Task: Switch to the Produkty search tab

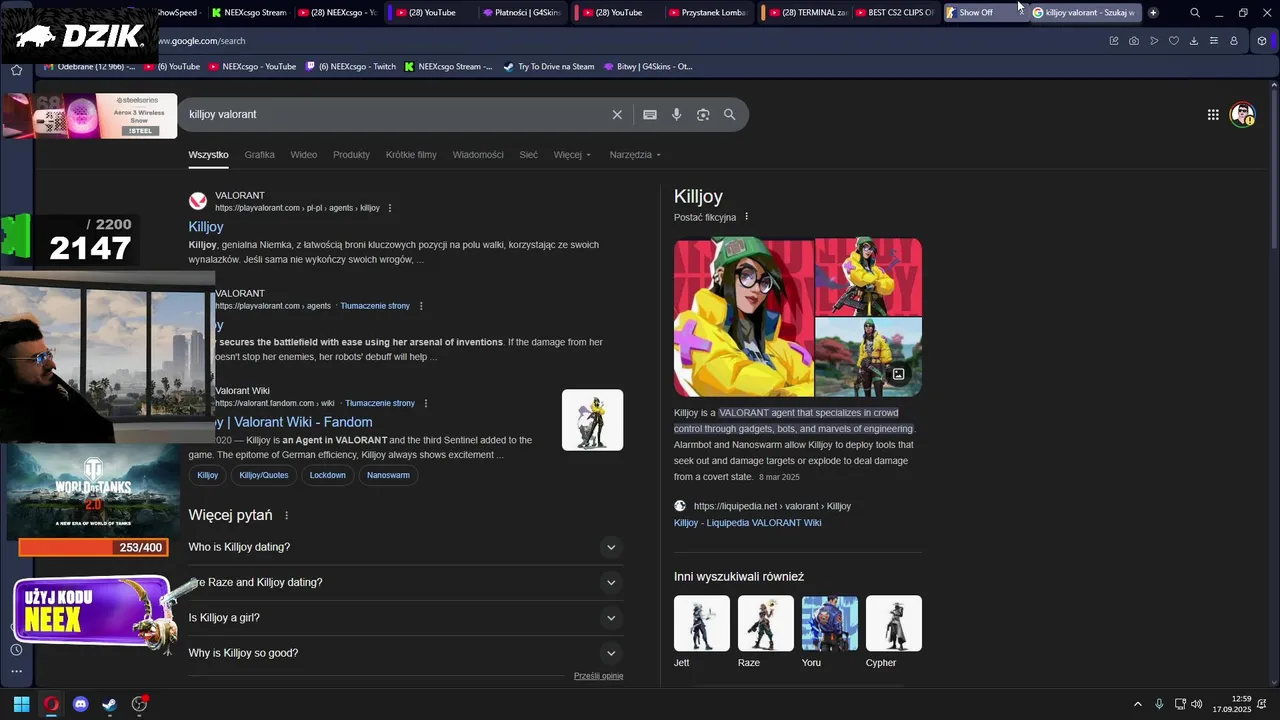Action: (x=351, y=155)
